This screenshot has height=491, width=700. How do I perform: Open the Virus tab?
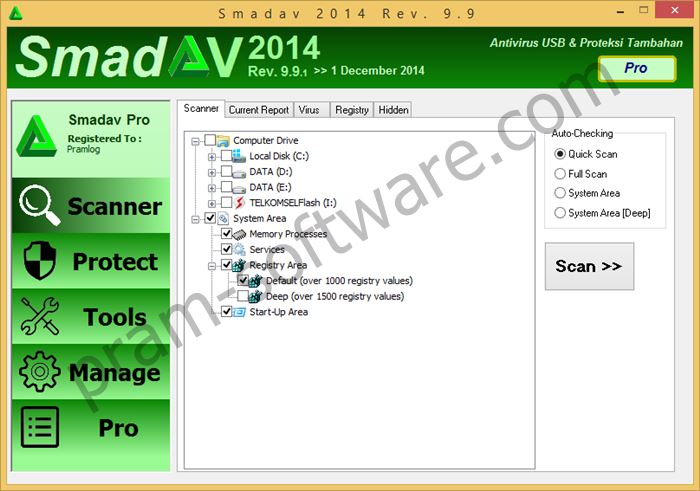[x=312, y=110]
